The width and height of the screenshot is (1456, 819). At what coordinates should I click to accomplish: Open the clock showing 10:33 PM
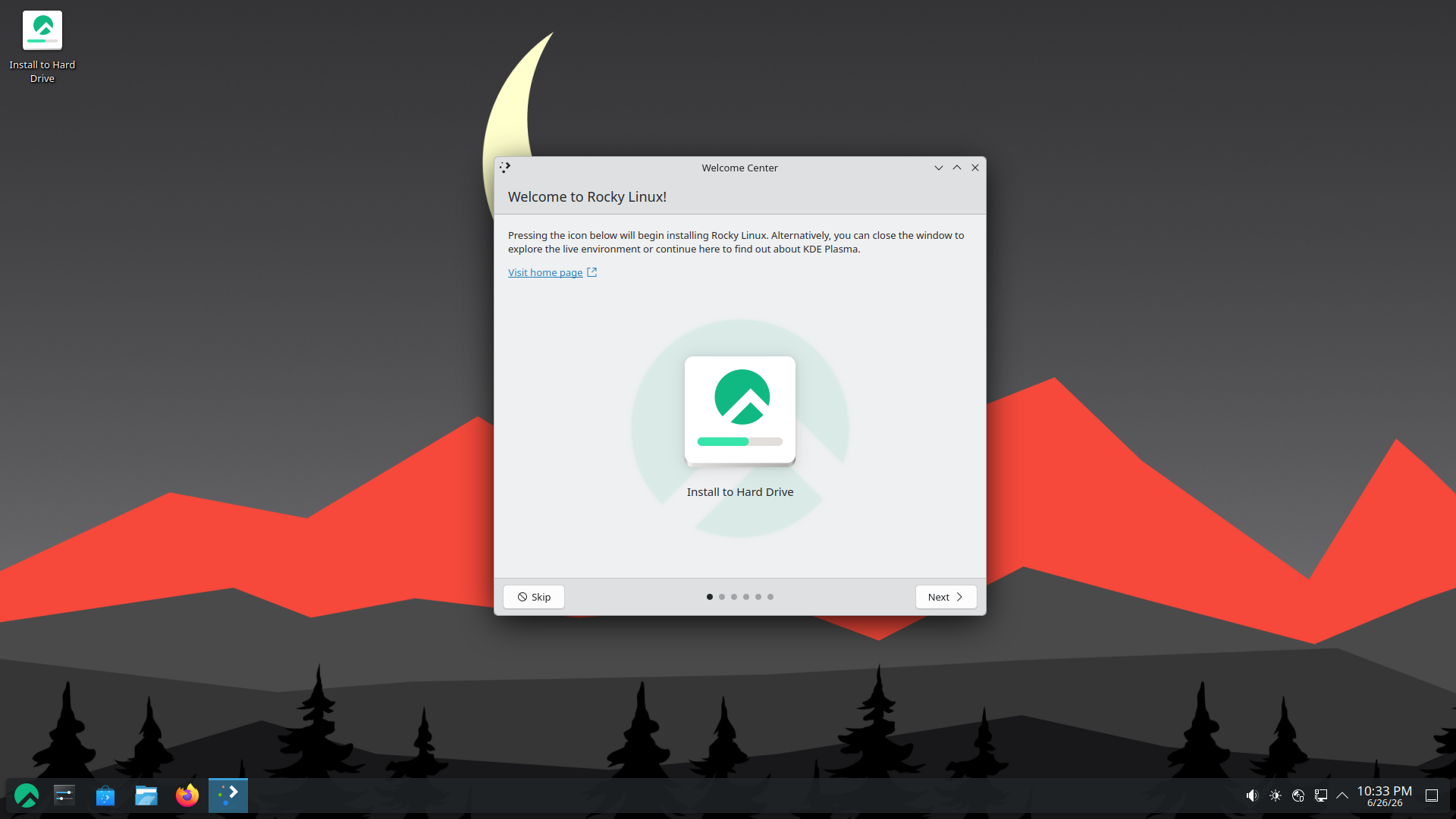(x=1385, y=796)
